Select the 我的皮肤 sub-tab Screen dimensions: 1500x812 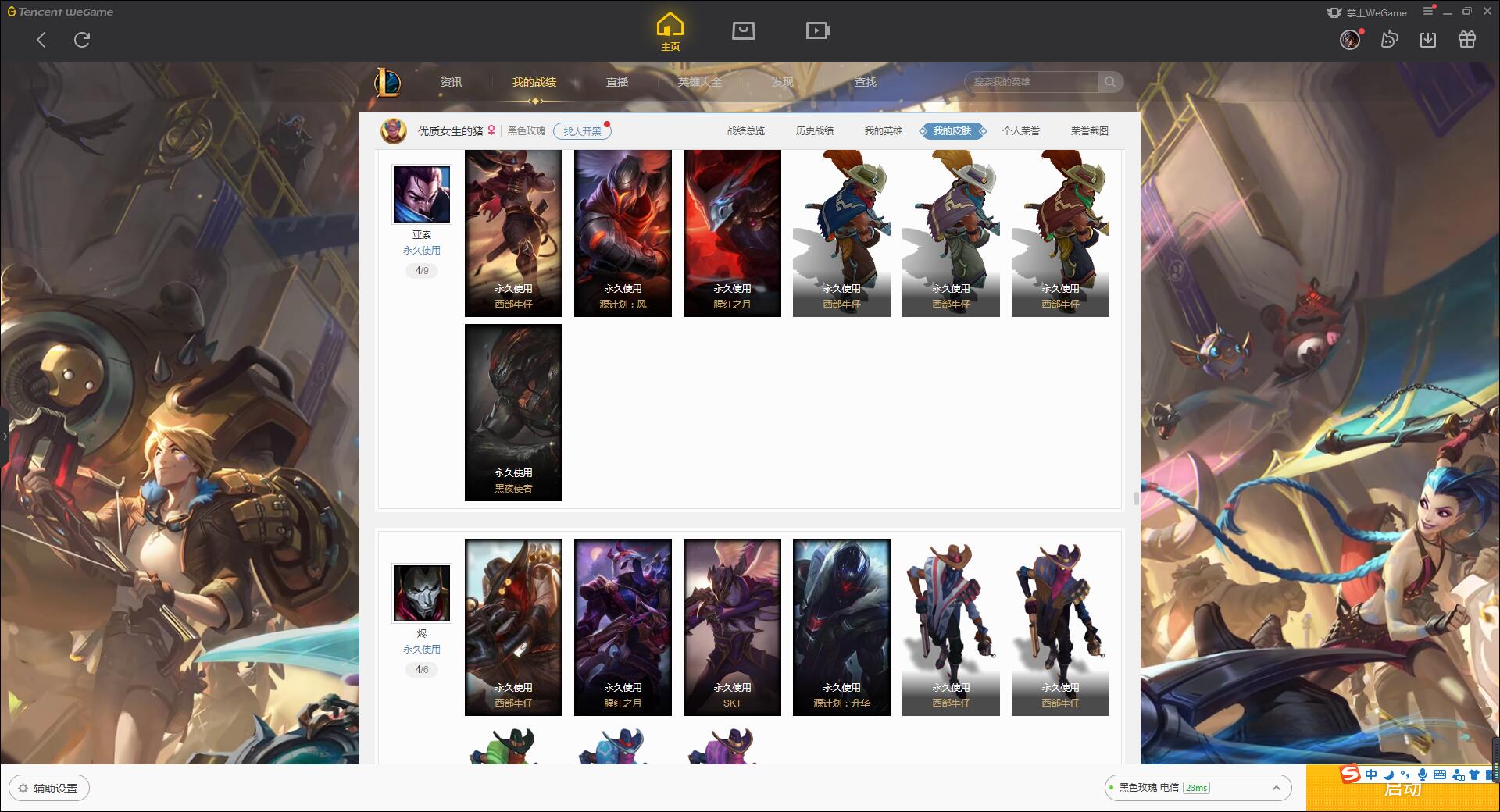coord(952,131)
